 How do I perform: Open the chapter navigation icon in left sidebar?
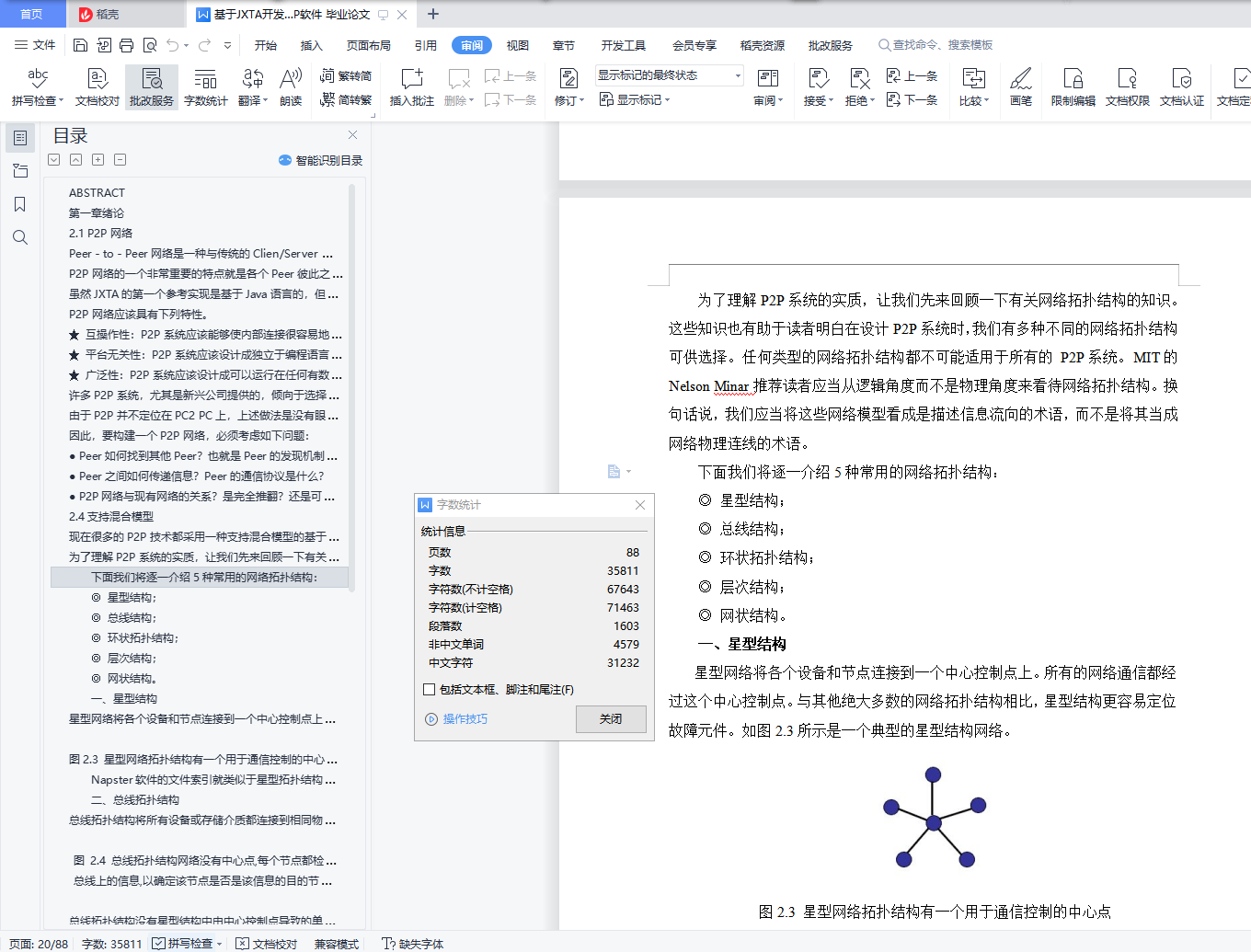[20, 171]
